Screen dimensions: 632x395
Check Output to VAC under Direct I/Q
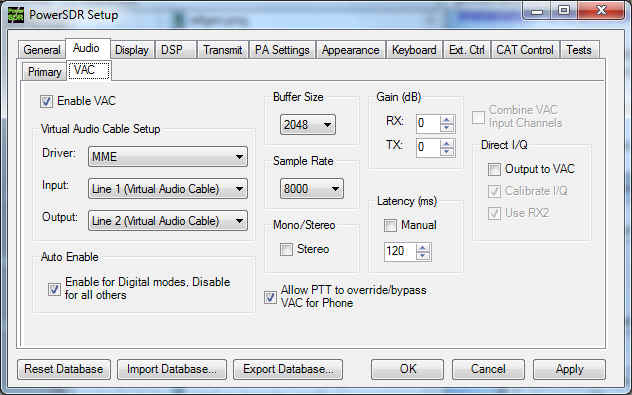tap(494, 169)
